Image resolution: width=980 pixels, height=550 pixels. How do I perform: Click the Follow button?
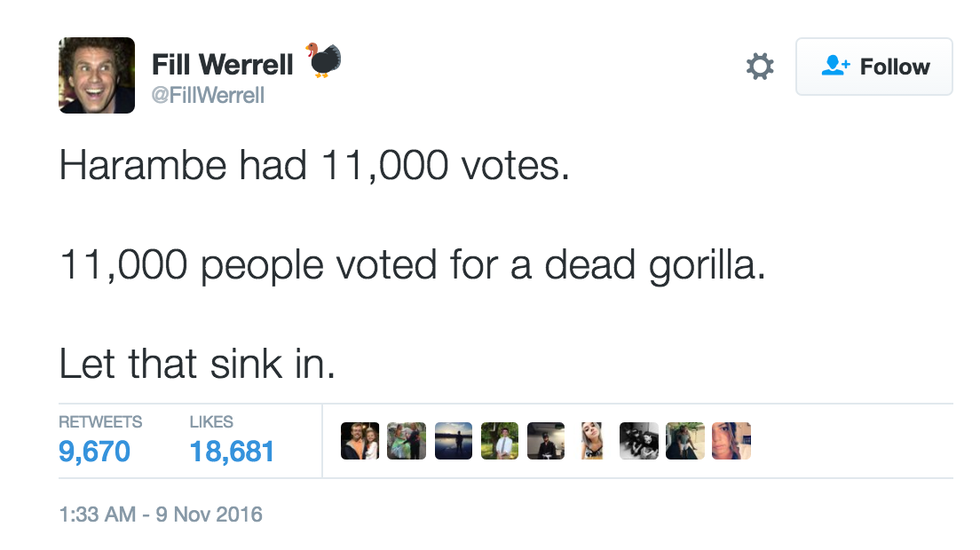[x=874, y=67]
